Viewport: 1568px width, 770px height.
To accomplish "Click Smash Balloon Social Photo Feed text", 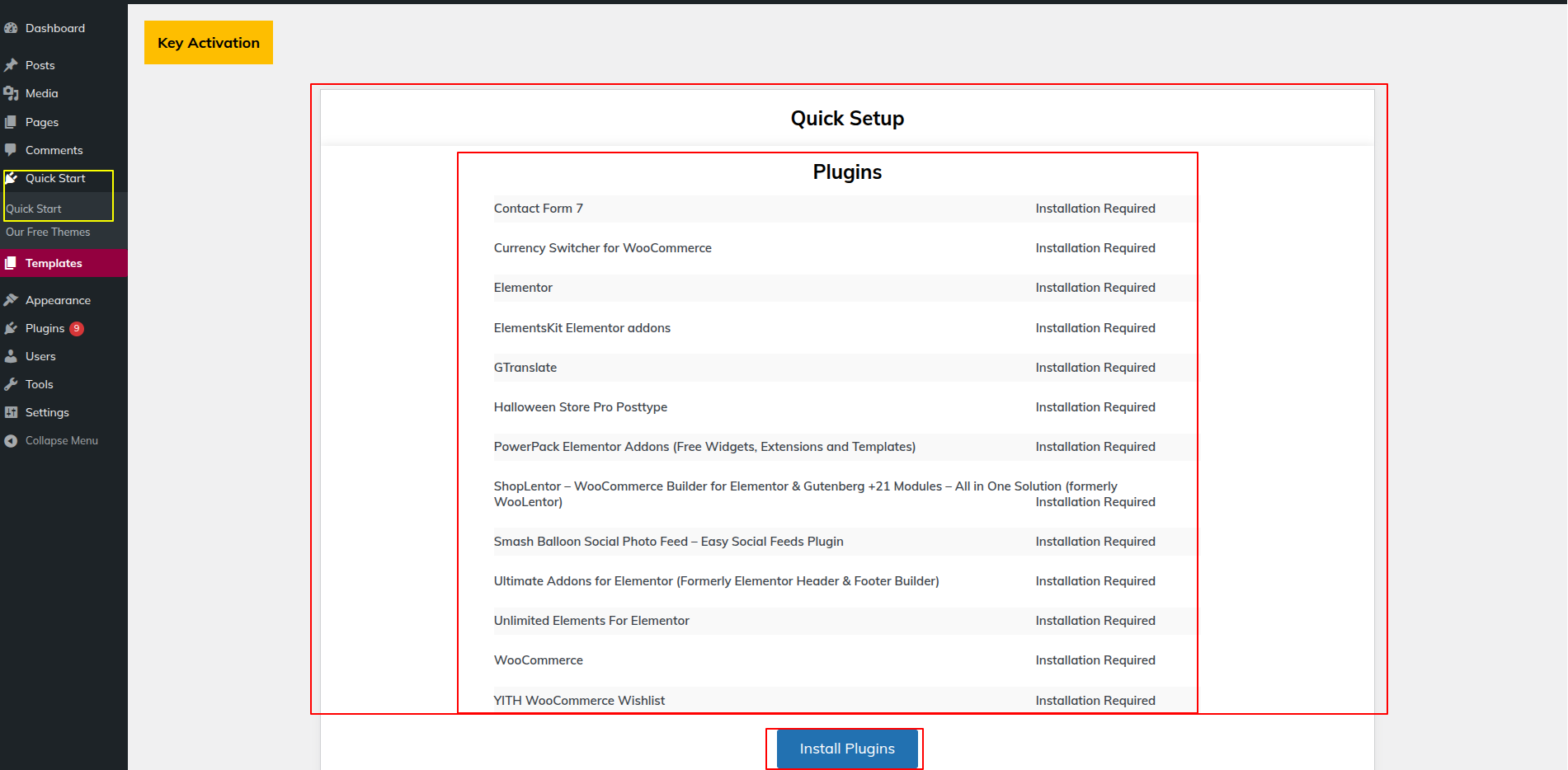I will tap(669, 542).
